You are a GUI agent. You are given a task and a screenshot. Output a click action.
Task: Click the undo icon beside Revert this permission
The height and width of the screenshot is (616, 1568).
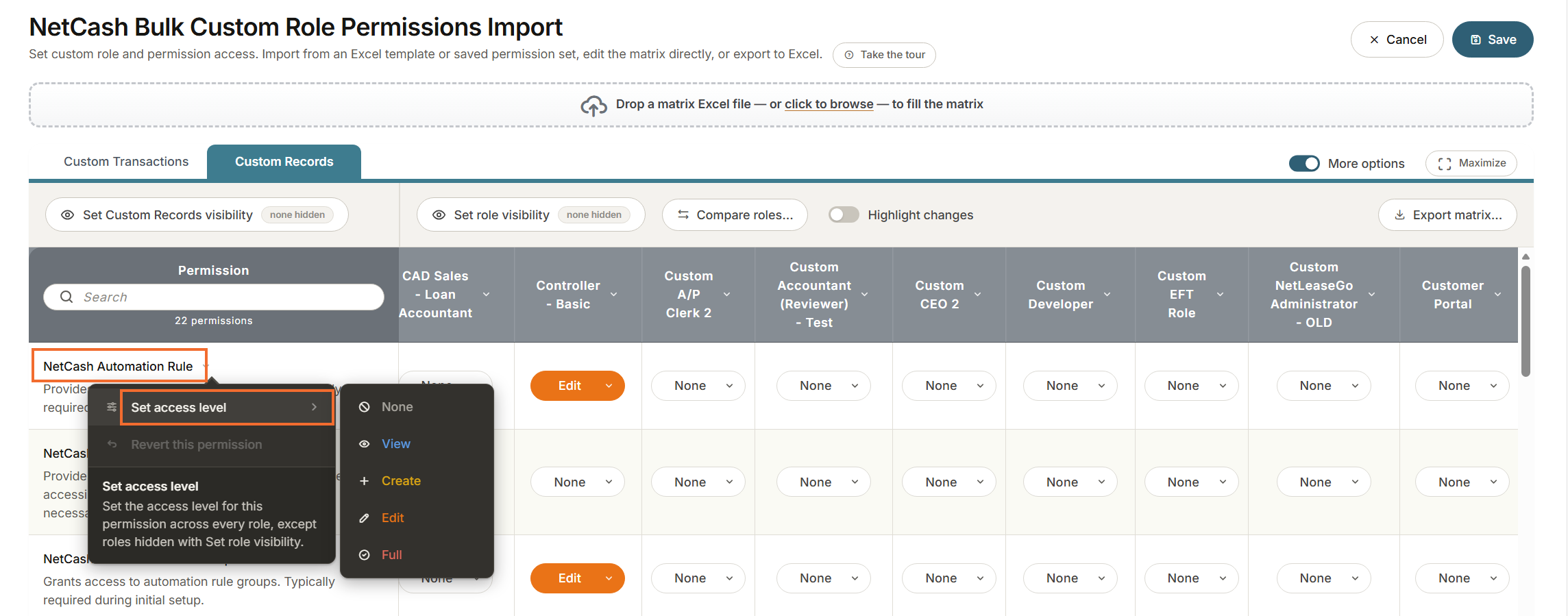[112, 444]
